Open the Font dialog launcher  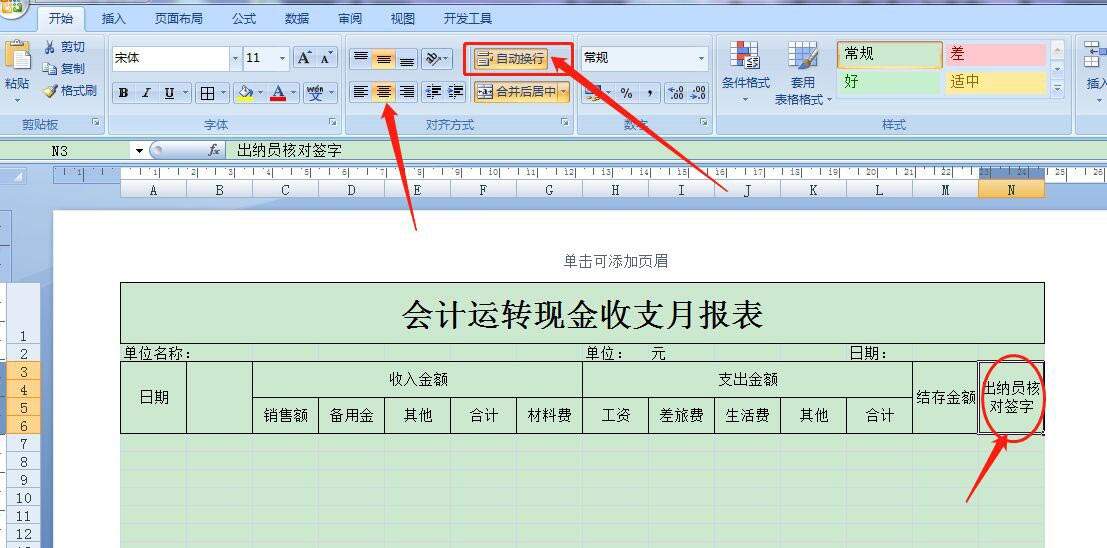333,123
